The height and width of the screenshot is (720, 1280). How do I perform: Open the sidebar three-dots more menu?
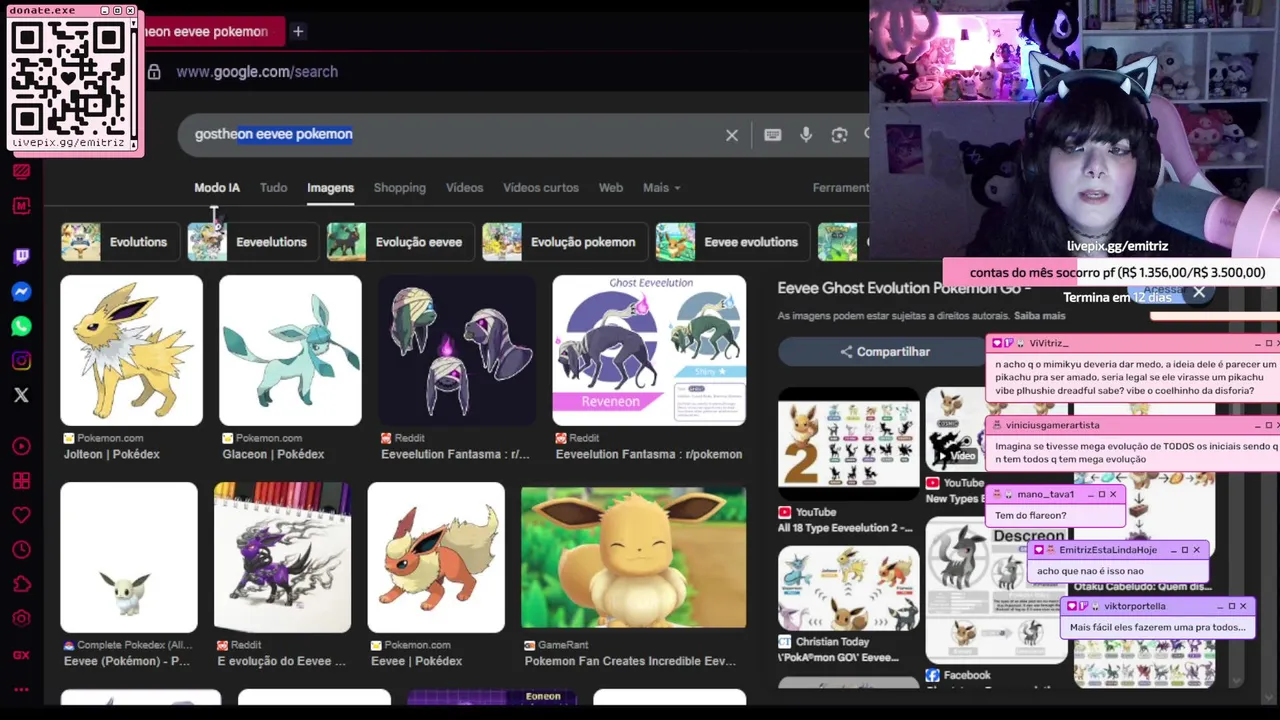[x=21, y=689]
